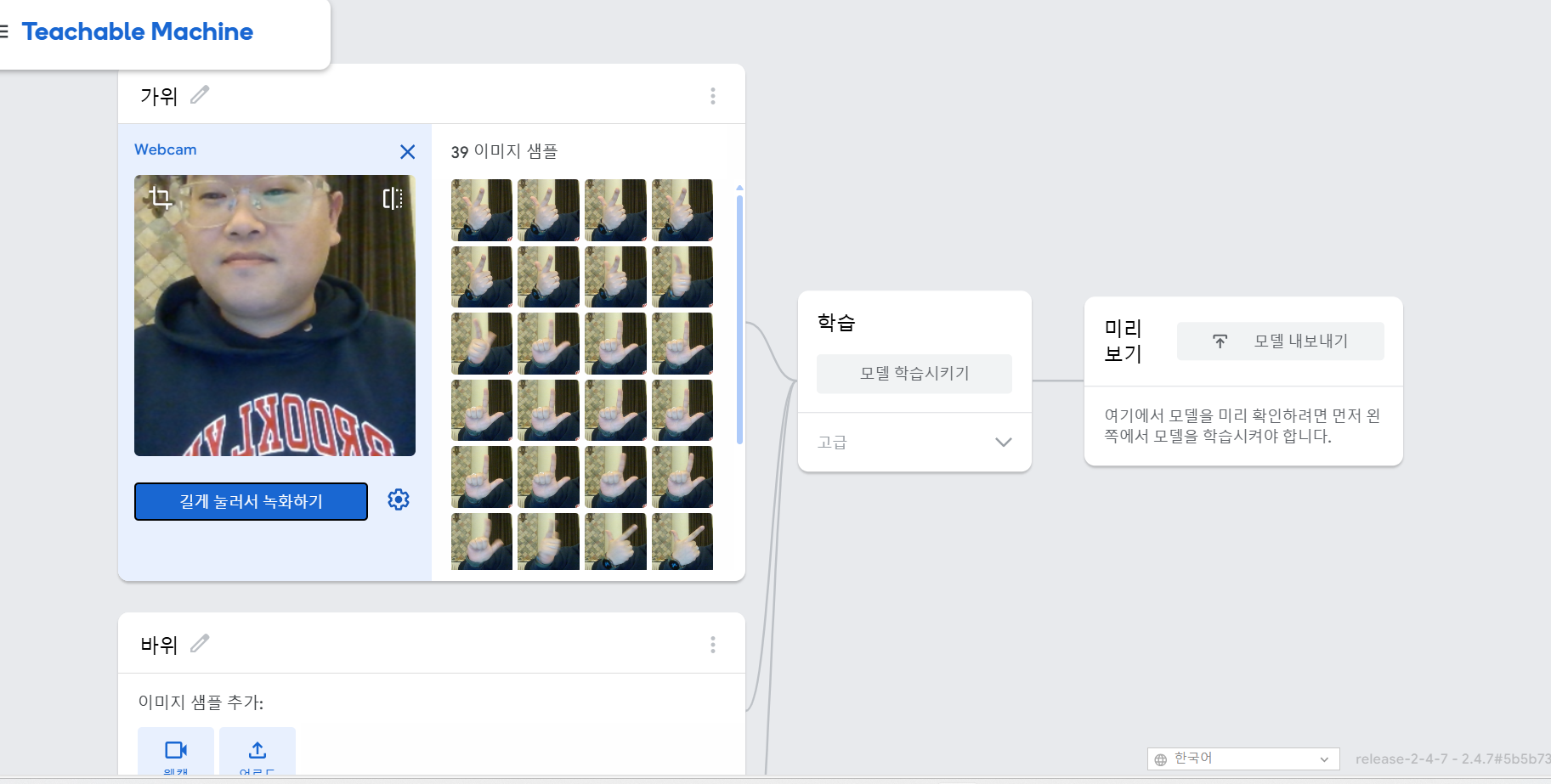This screenshot has height=784, width=1551.
Task: Click the Webcam label
Action: pyautogui.click(x=166, y=149)
